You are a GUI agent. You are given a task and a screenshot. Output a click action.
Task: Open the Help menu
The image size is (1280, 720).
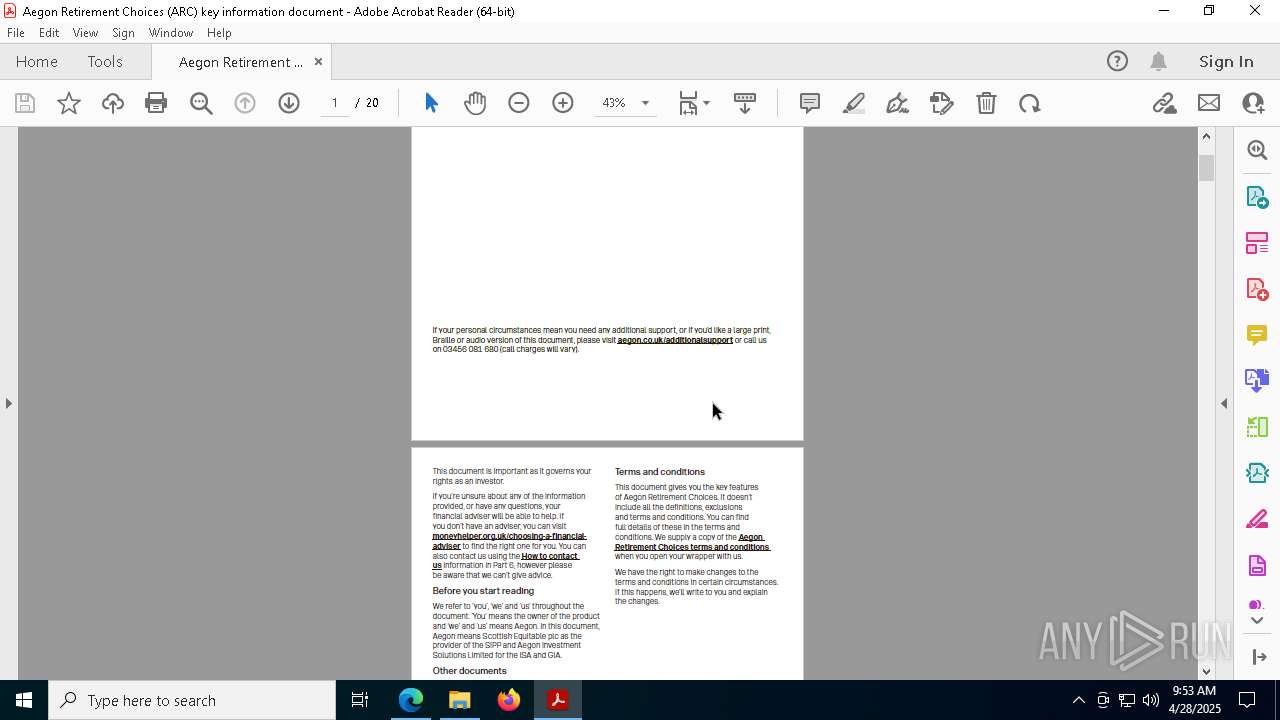219,32
